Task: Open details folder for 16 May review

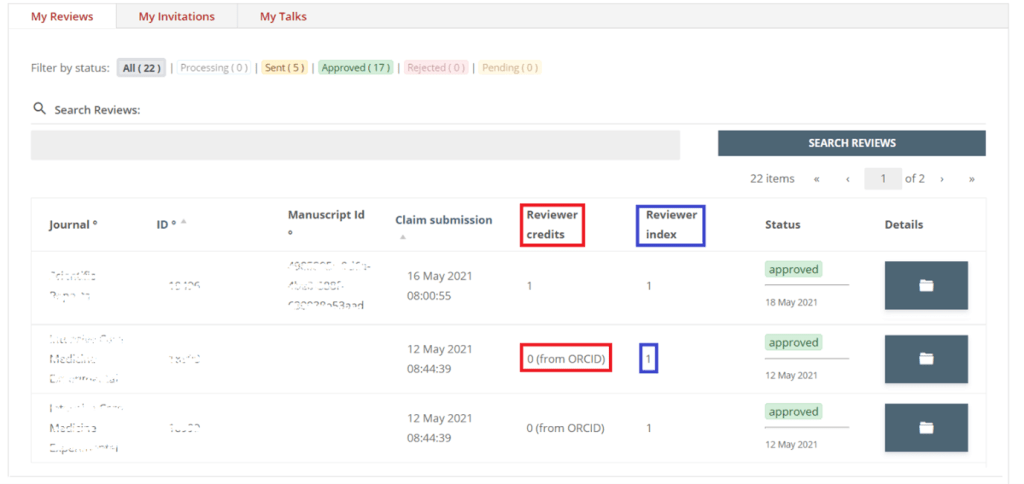Action: coord(925,285)
